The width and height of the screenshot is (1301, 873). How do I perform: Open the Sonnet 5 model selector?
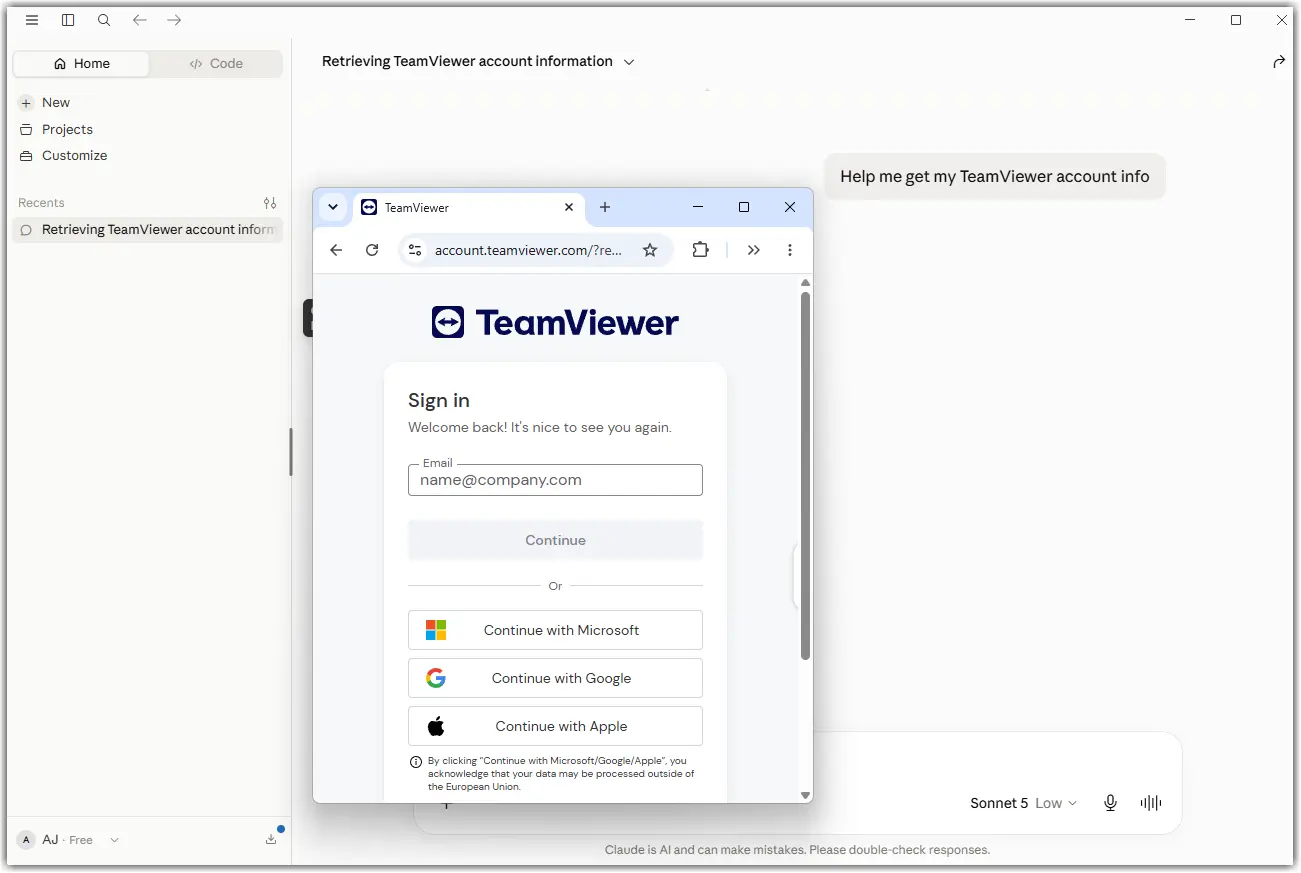[x=1024, y=803]
